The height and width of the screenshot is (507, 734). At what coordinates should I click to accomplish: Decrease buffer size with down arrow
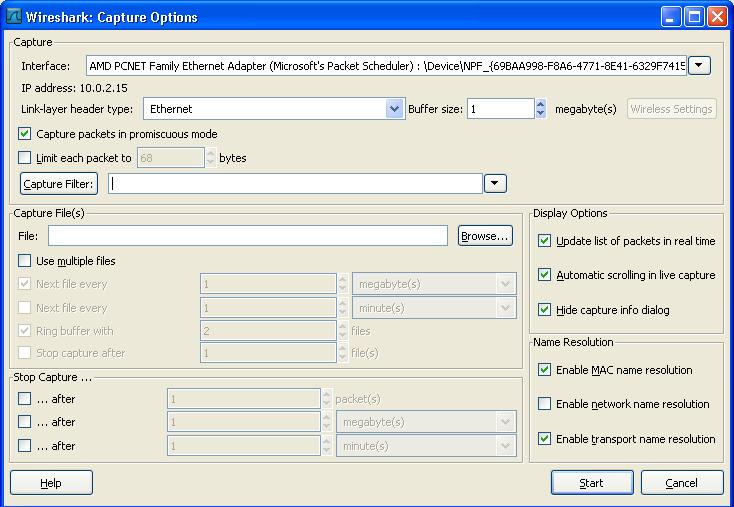(541, 114)
